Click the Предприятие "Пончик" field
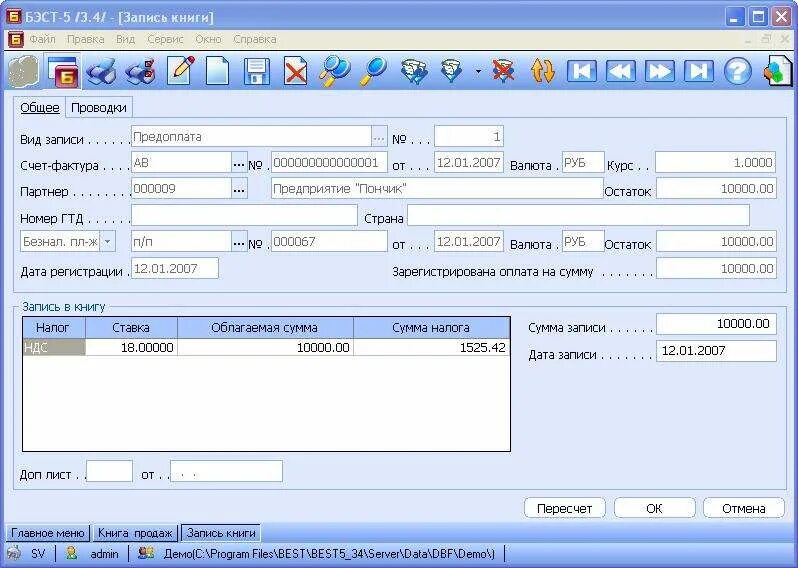The height and width of the screenshot is (568, 798). 437,189
